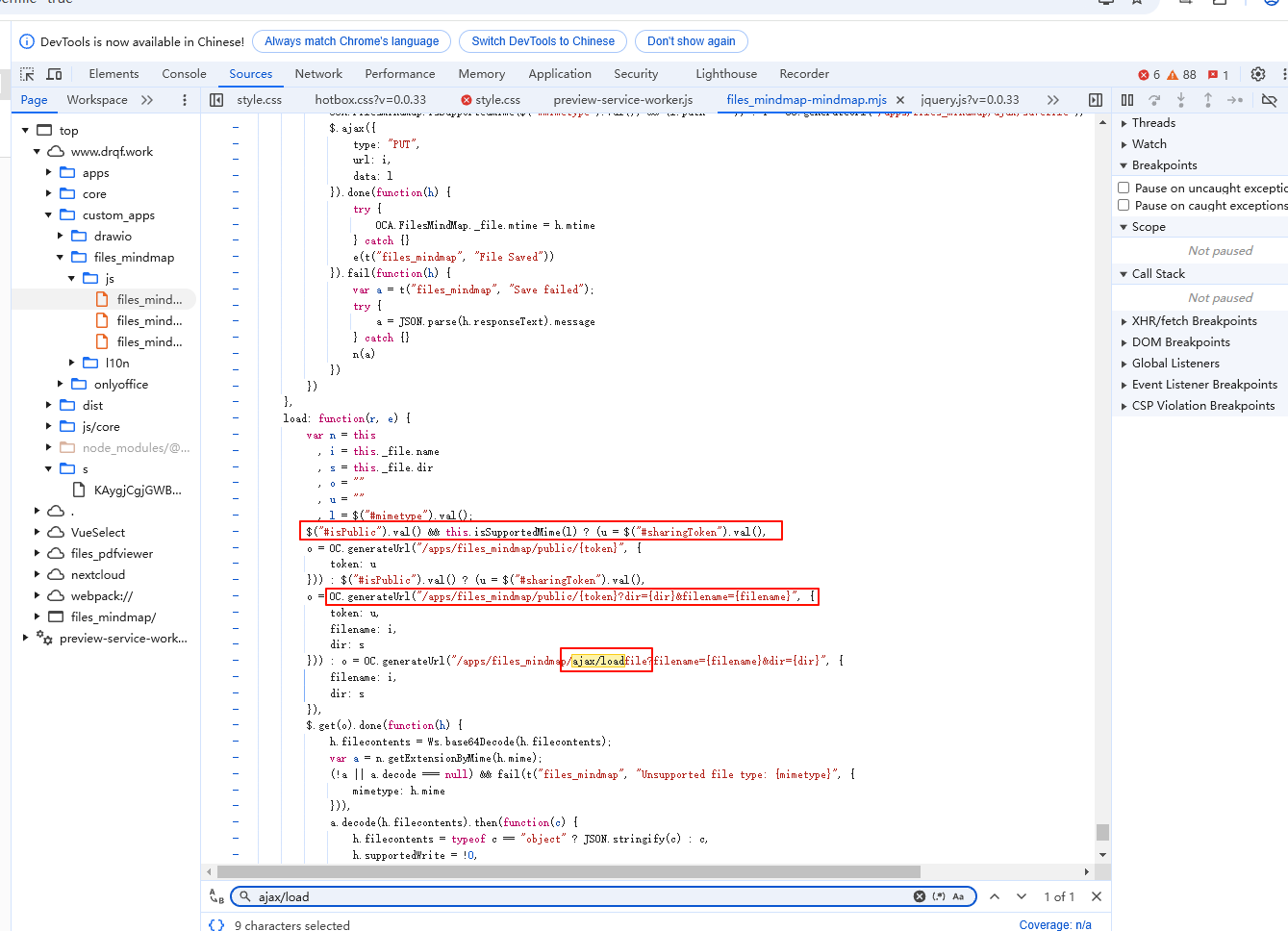Focus the ajax/load search input field

(x=582, y=896)
